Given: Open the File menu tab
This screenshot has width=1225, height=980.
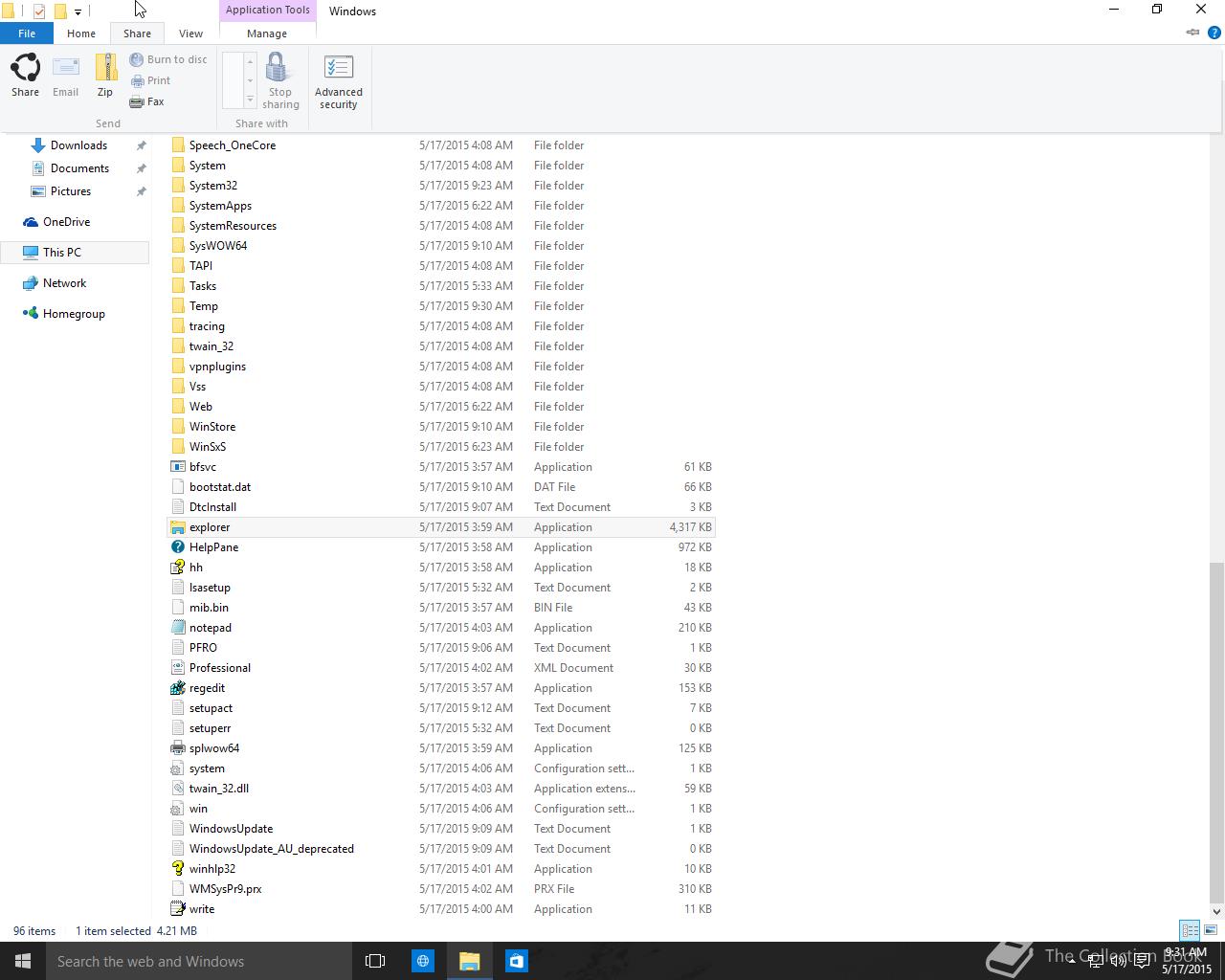Looking at the screenshot, I should click(27, 33).
